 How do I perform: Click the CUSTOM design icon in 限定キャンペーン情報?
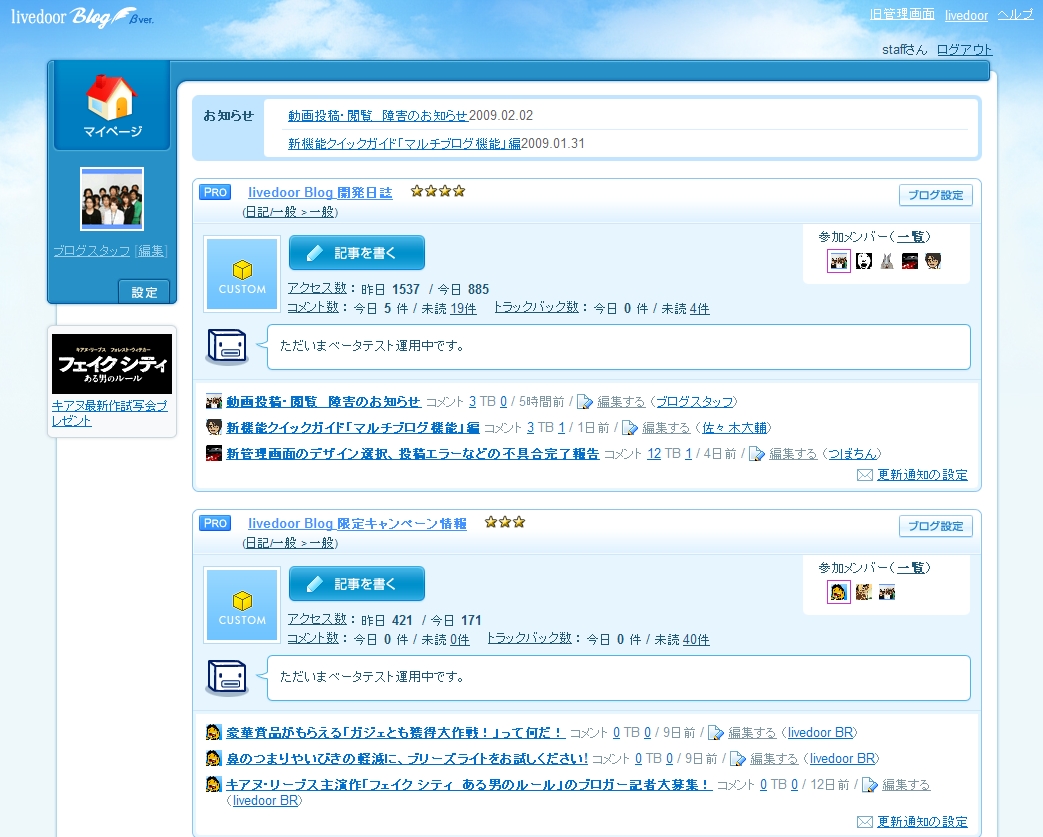(x=242, y=605)
